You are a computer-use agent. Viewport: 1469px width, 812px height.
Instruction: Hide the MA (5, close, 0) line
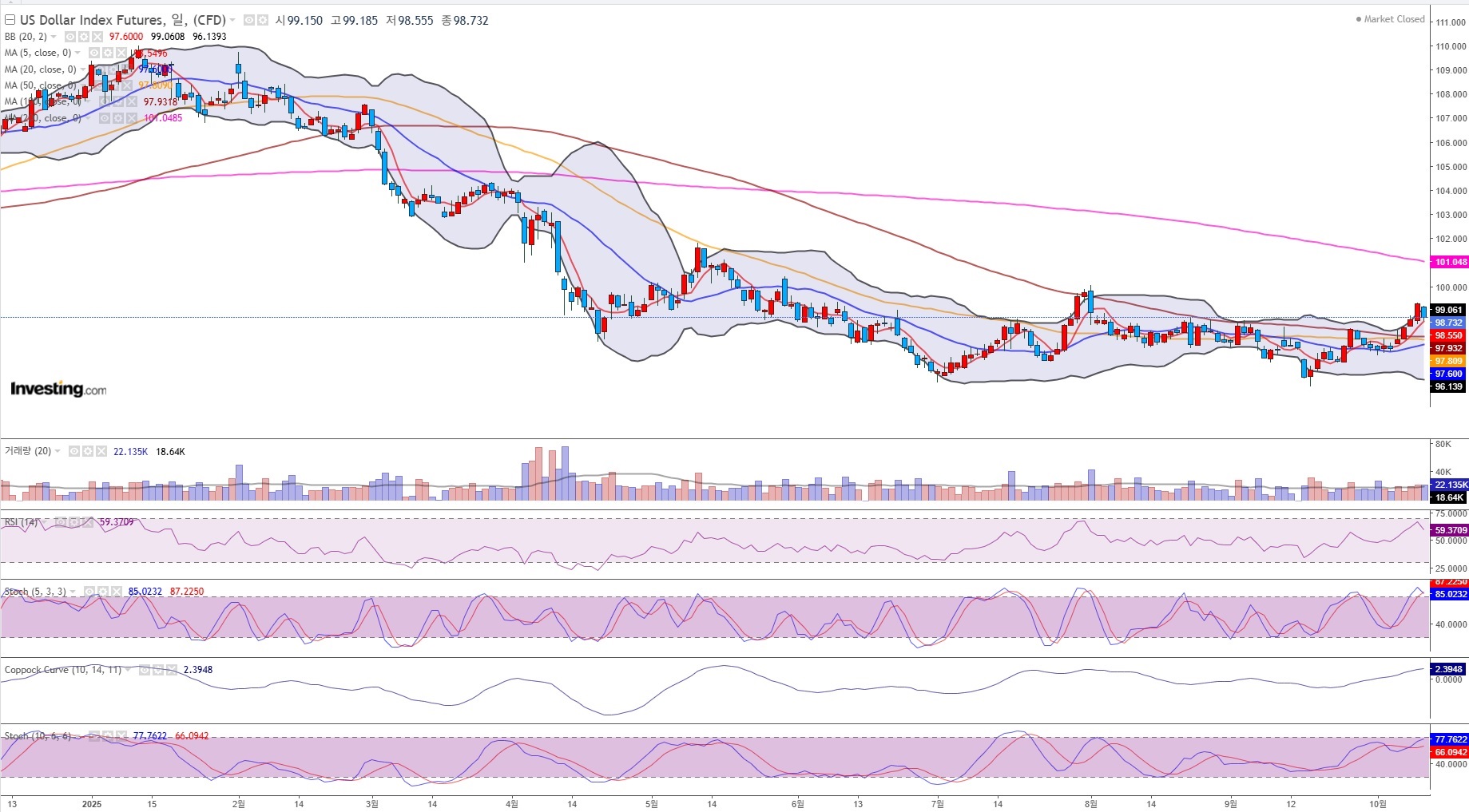click(x=93, y=53)
